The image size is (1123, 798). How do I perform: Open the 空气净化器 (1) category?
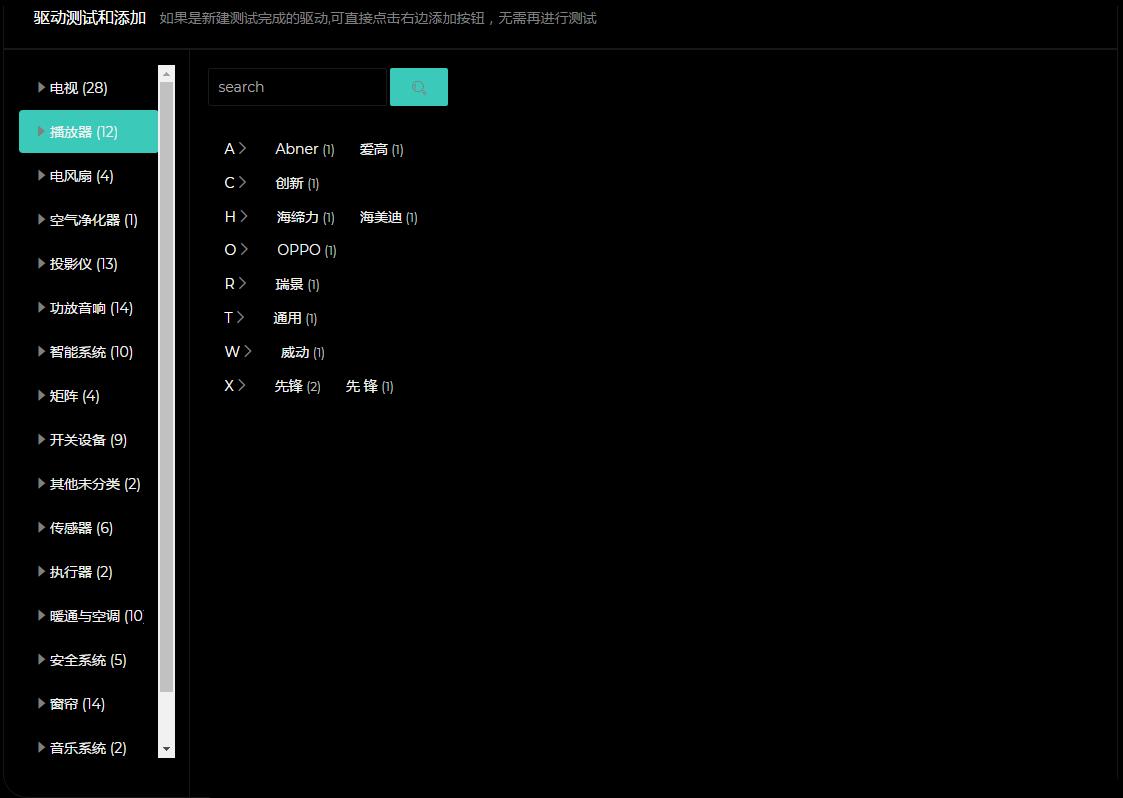point(93,220)
